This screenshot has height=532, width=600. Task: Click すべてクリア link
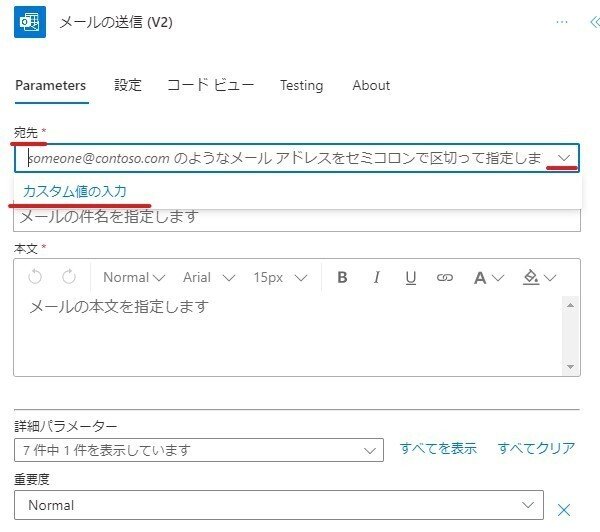[x=536, y=448]
